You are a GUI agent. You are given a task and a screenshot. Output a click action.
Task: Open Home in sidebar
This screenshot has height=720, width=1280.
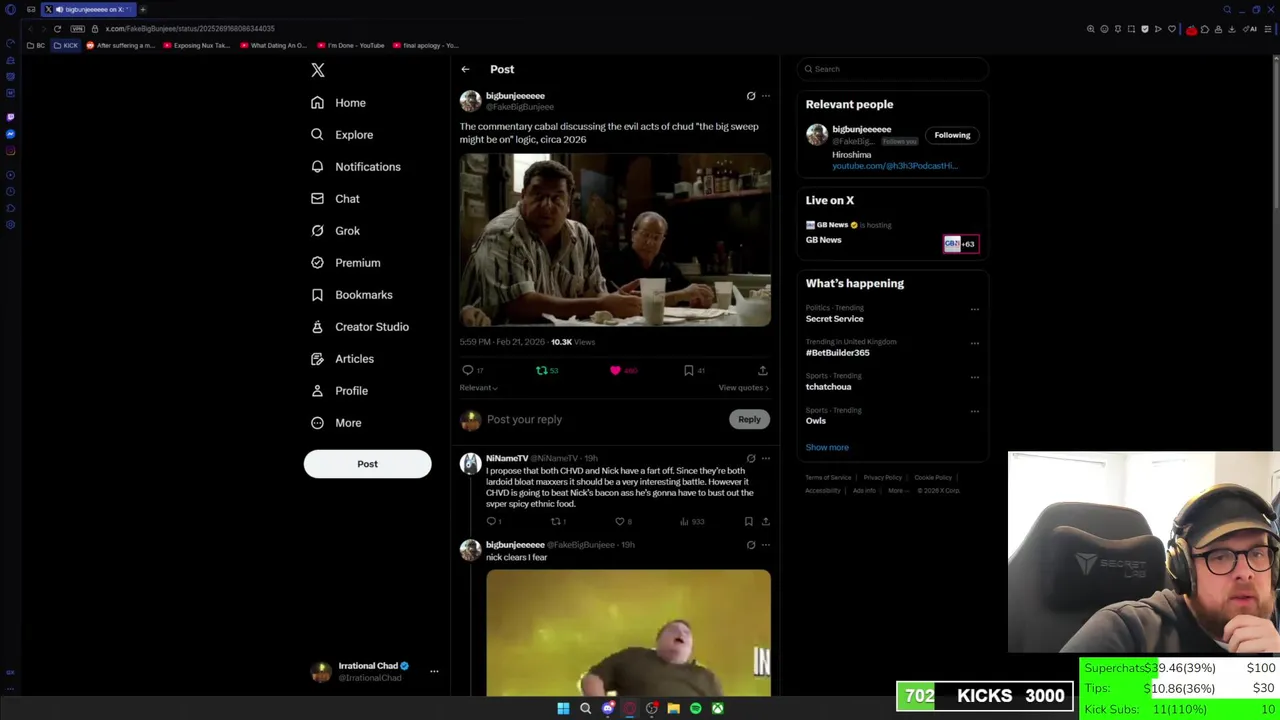(338, 103)
